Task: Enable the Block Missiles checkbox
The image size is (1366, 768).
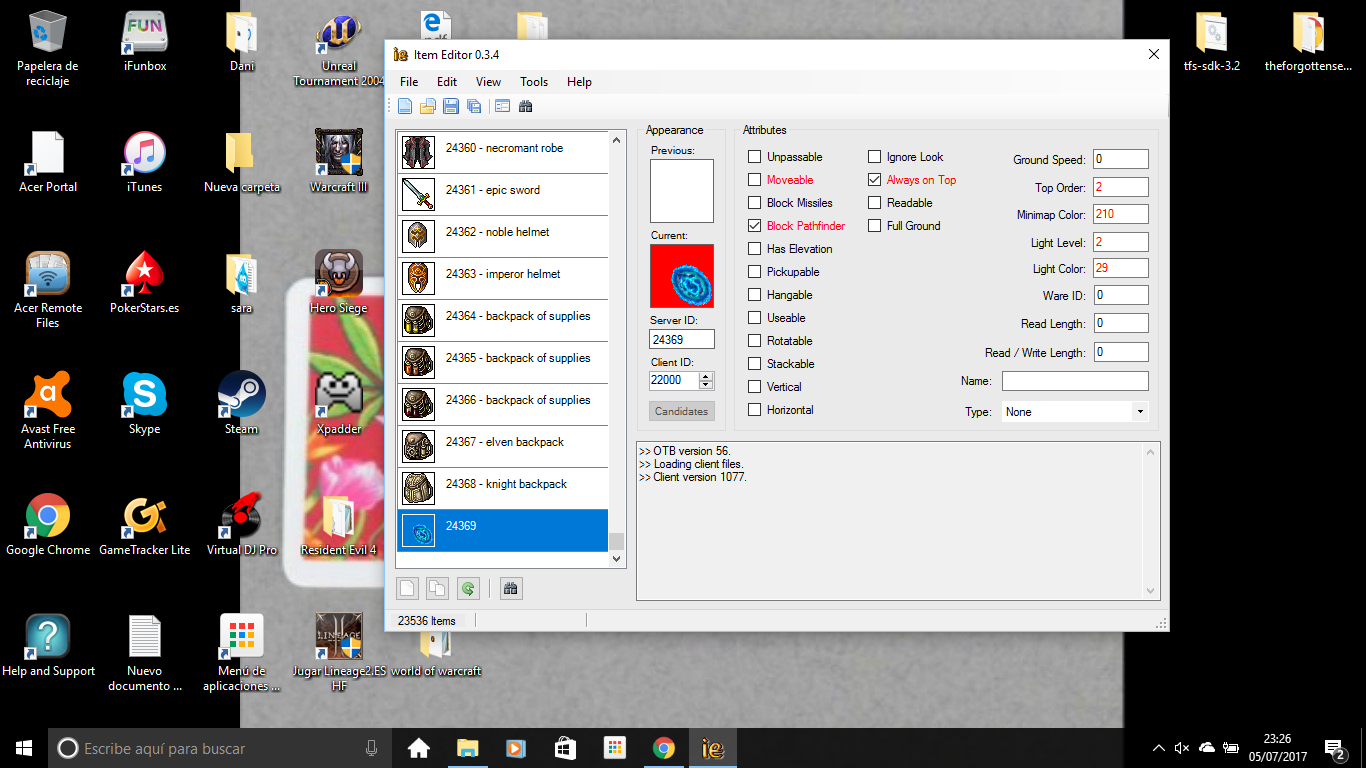Action: click(x=755, y=203)
